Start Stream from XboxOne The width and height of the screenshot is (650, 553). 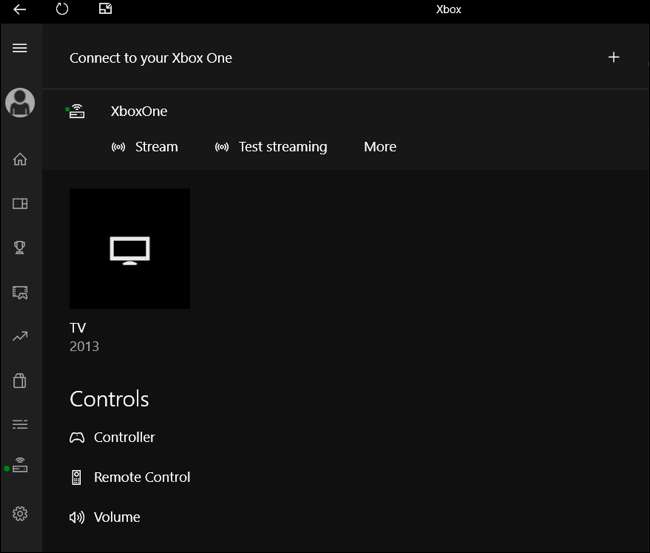145,147
